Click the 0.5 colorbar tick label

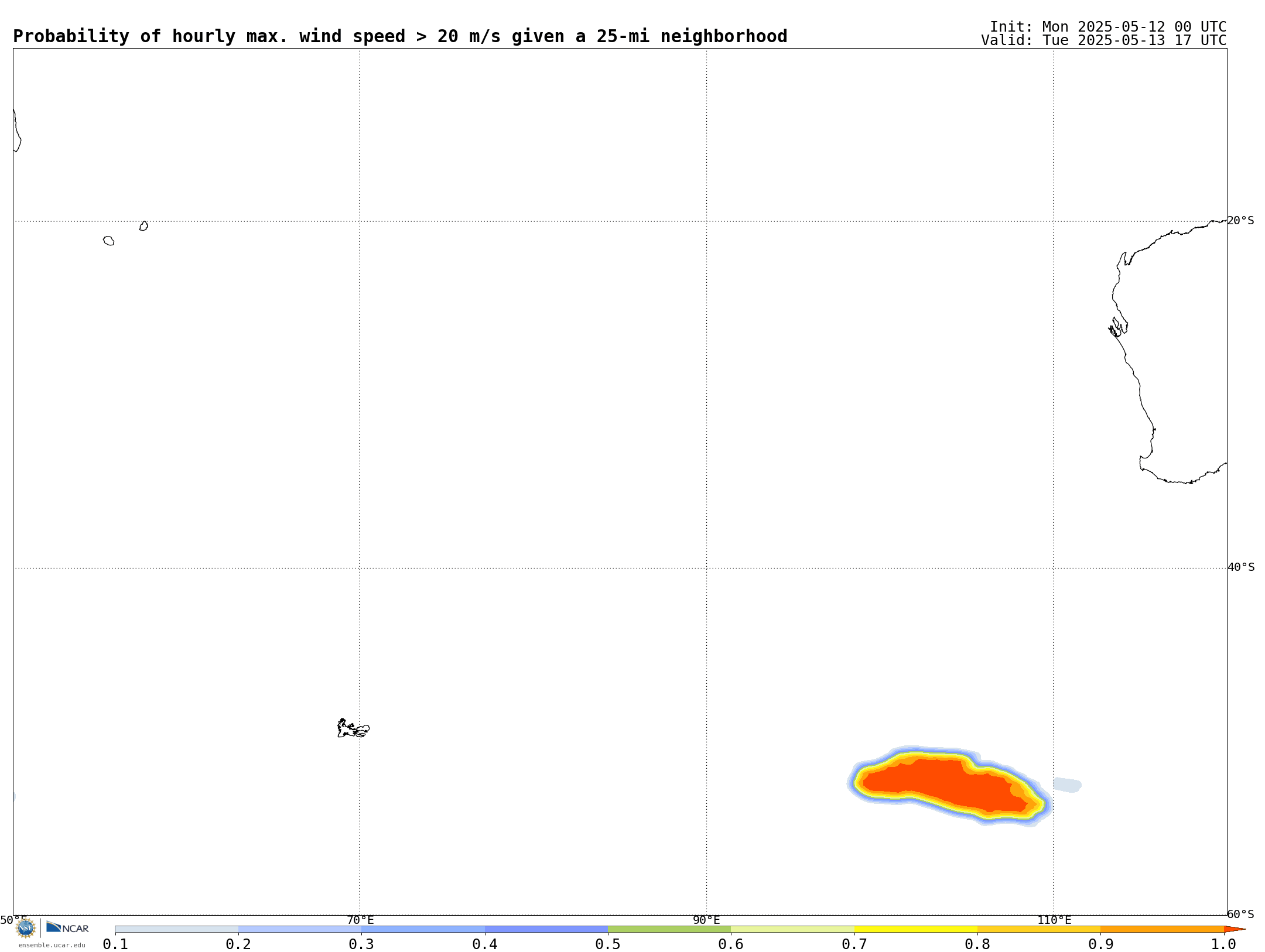click(608, 944)
